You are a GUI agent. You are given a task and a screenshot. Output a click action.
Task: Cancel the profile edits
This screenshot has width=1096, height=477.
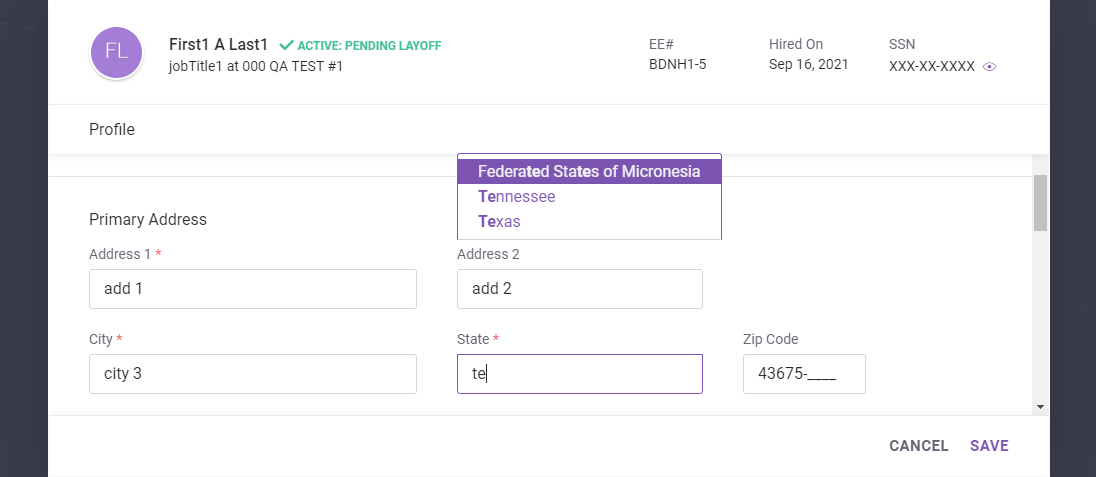coord(918,446)
